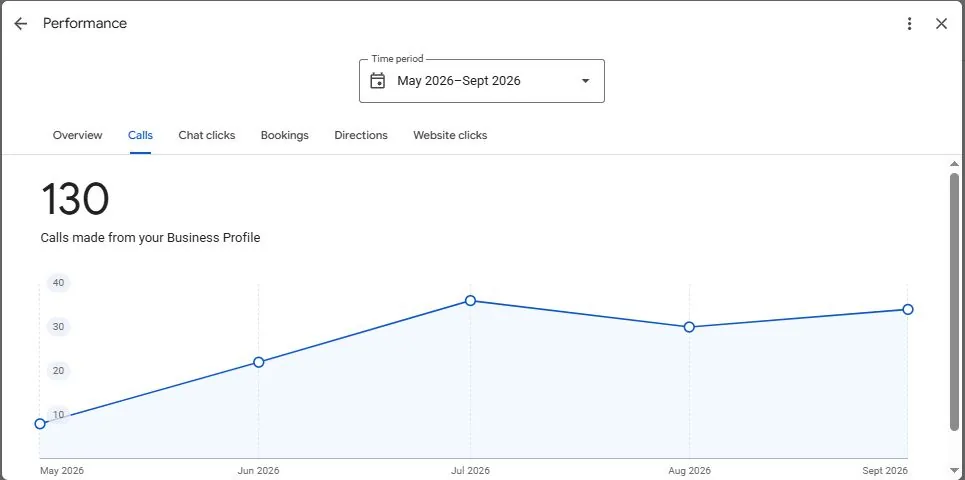Click the scrollbar down arrow

click(954, 471)
